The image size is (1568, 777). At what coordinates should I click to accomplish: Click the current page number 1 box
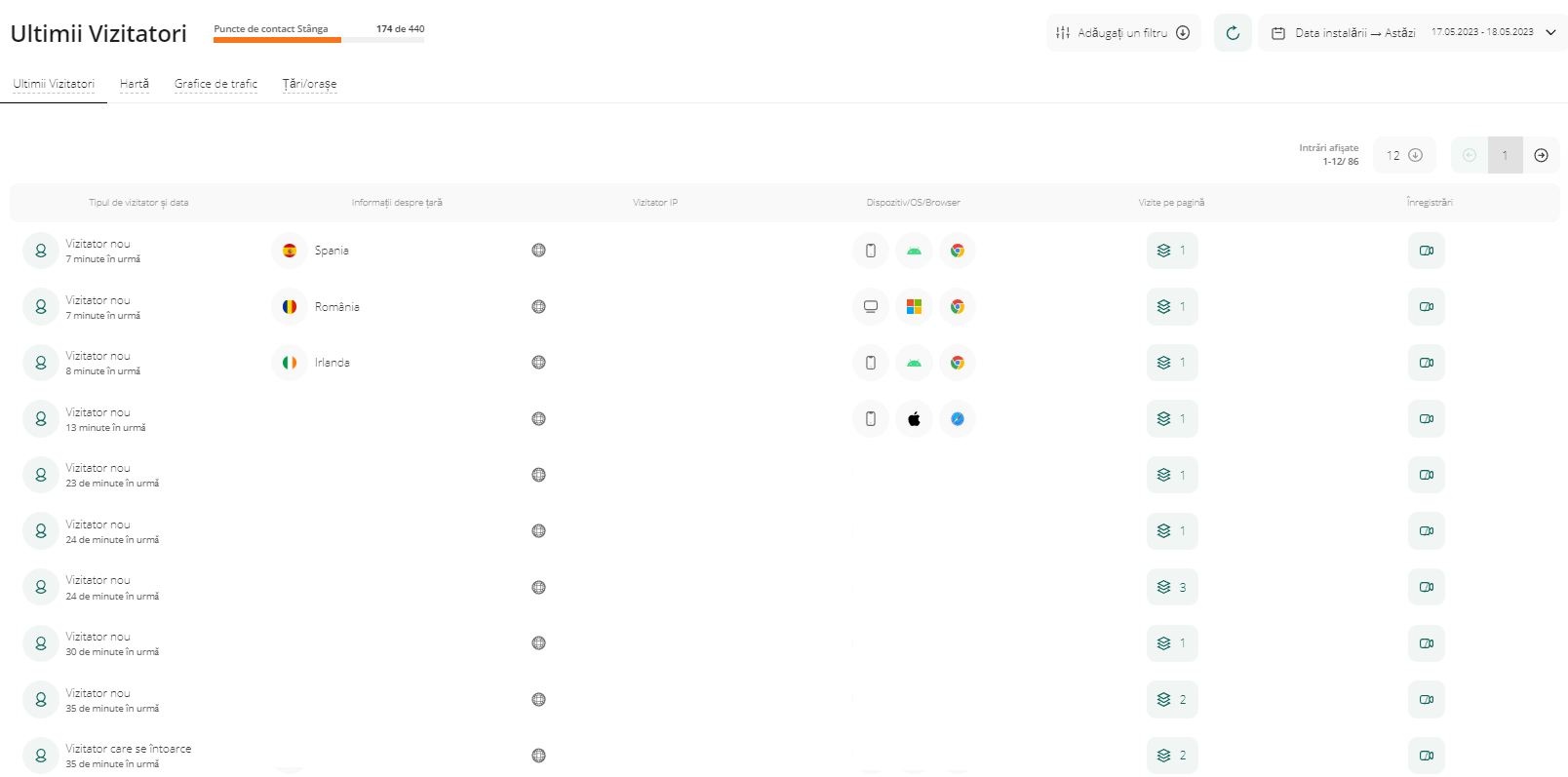1505,156
